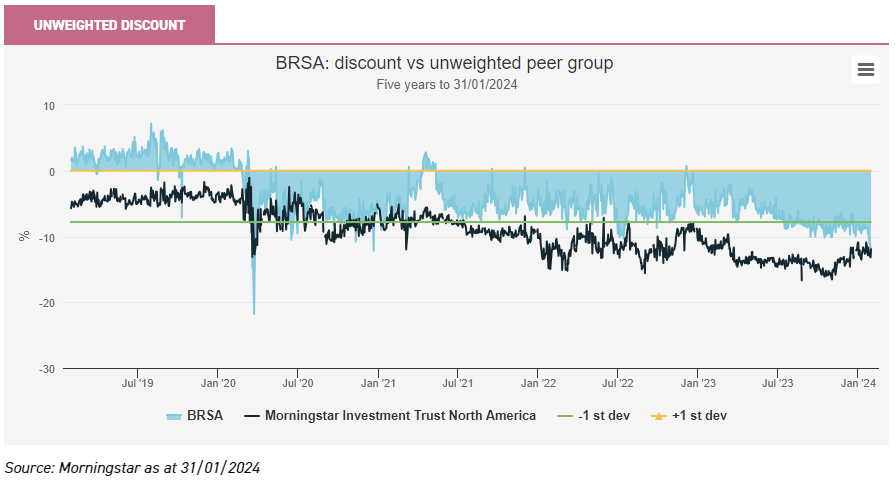Screen dimensions: 896x482
Task: Click the Jan '24 x-axis label
Action: (859, 383)
